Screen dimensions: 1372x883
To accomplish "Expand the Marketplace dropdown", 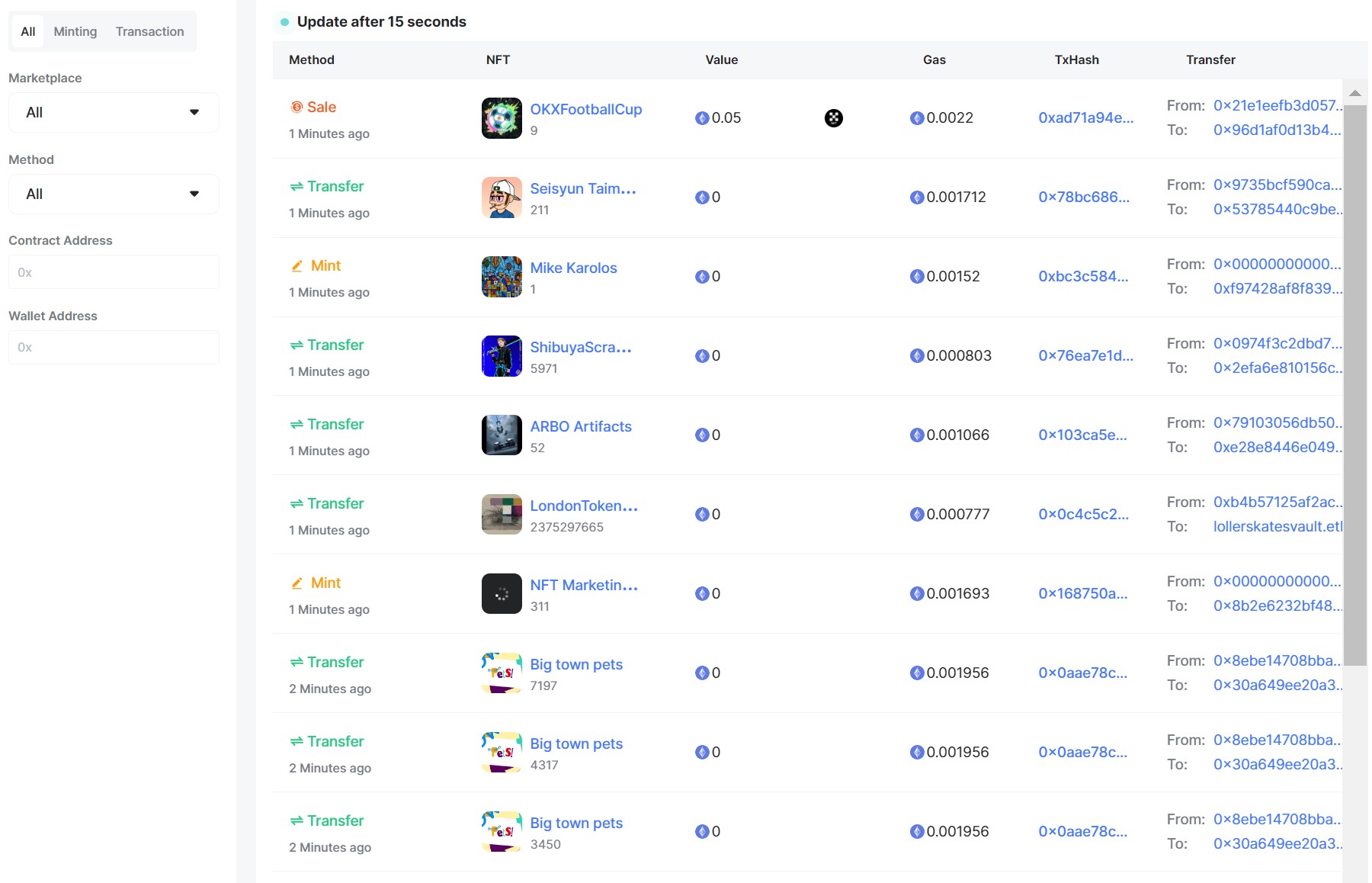I will click(114, 113).
